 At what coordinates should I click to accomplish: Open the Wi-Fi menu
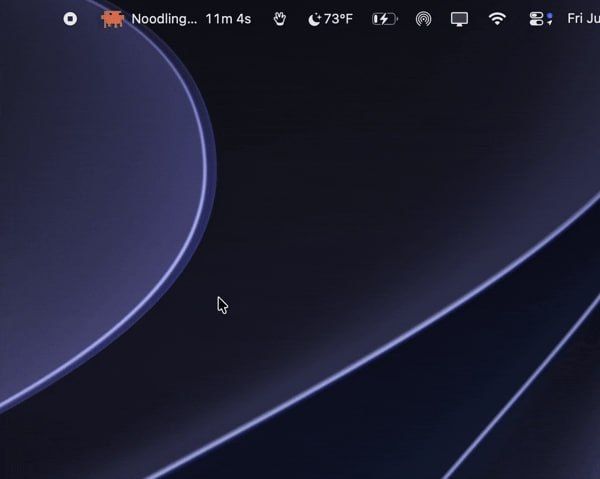pos(497,19)
